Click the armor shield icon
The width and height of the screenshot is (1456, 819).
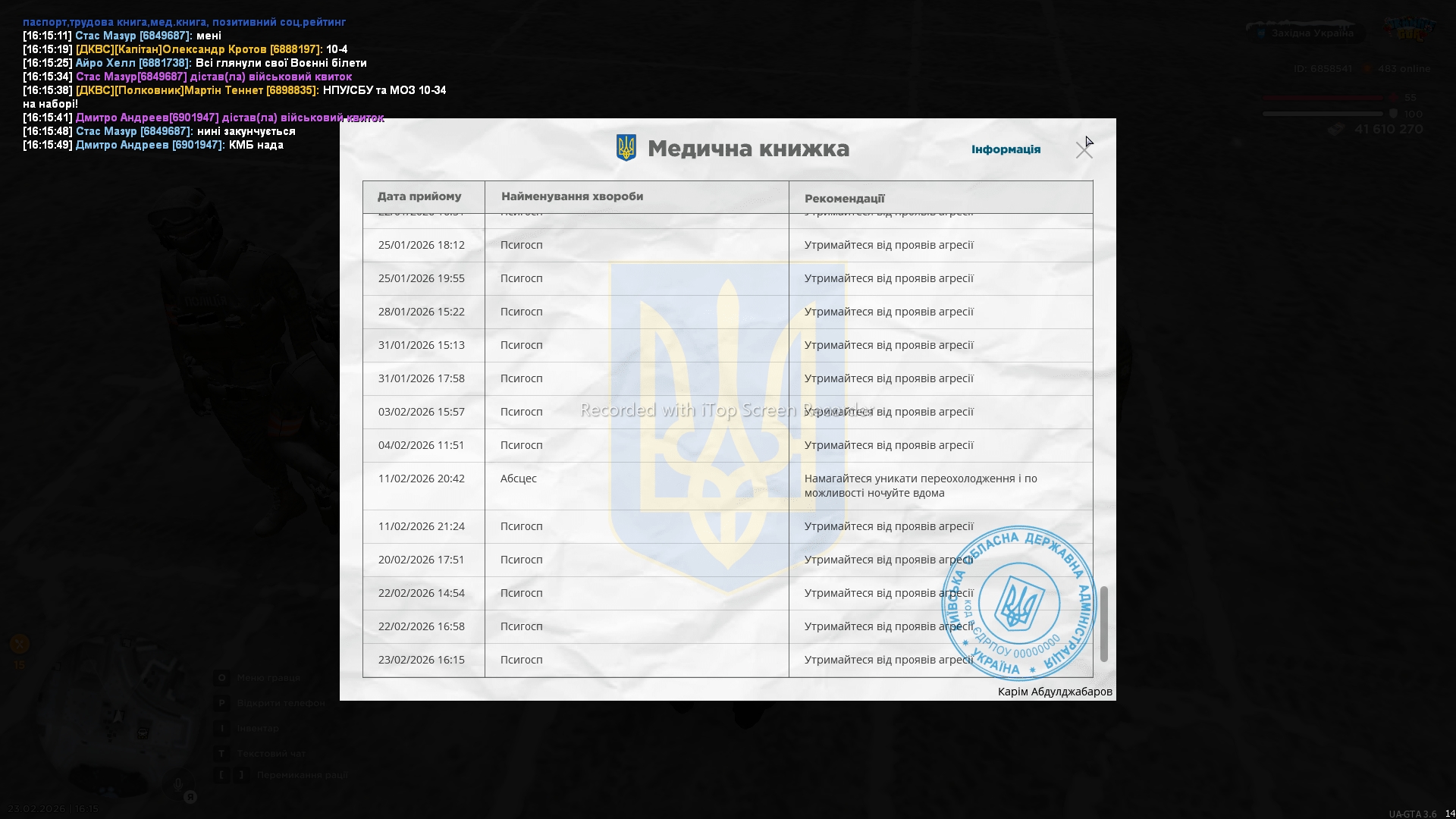1393,114
